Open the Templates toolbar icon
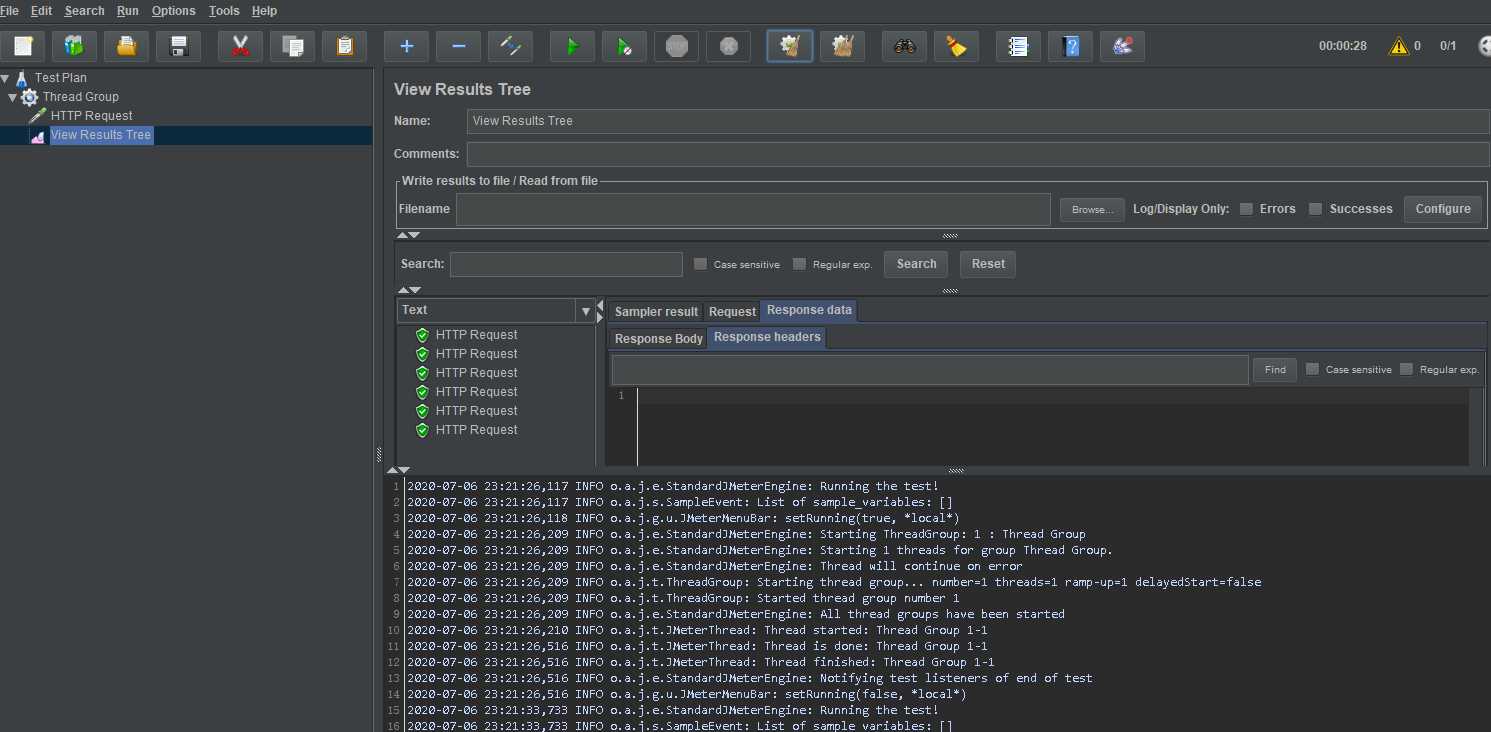Image resolution: width=1491 pixels, height=732 pixels. point(75,46)
